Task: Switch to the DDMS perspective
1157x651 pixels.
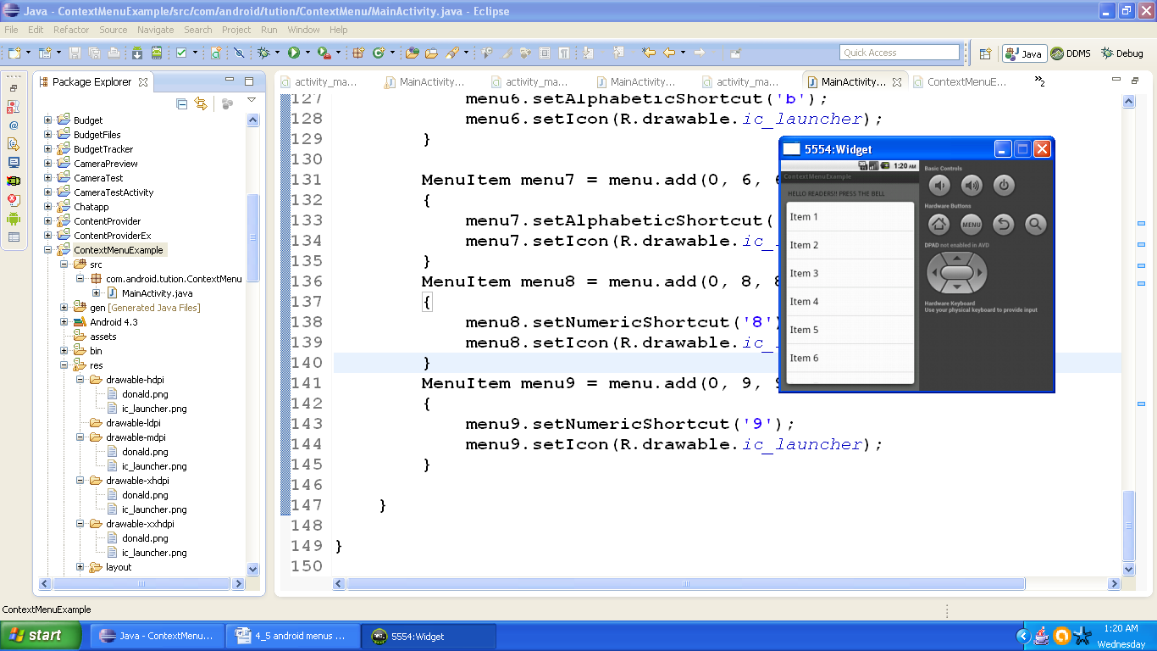Action: pos(1071,53)
